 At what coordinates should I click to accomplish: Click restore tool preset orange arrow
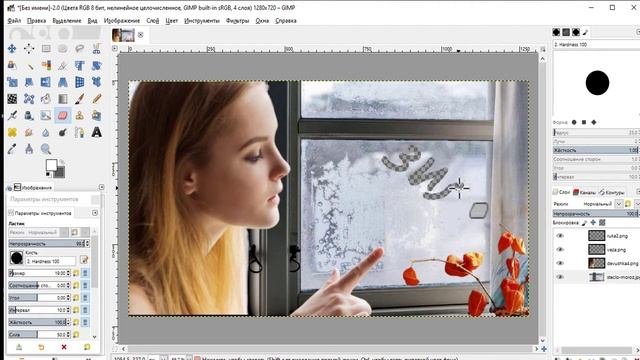[41, 347]
